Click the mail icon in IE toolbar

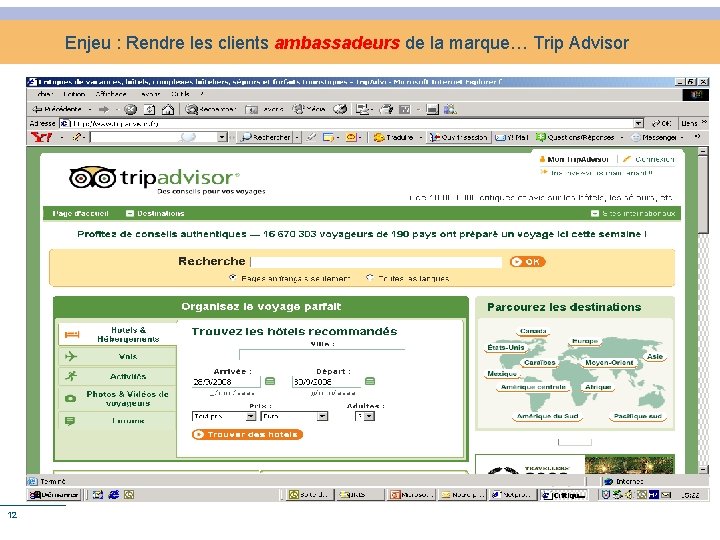click(x=363, y=109)
